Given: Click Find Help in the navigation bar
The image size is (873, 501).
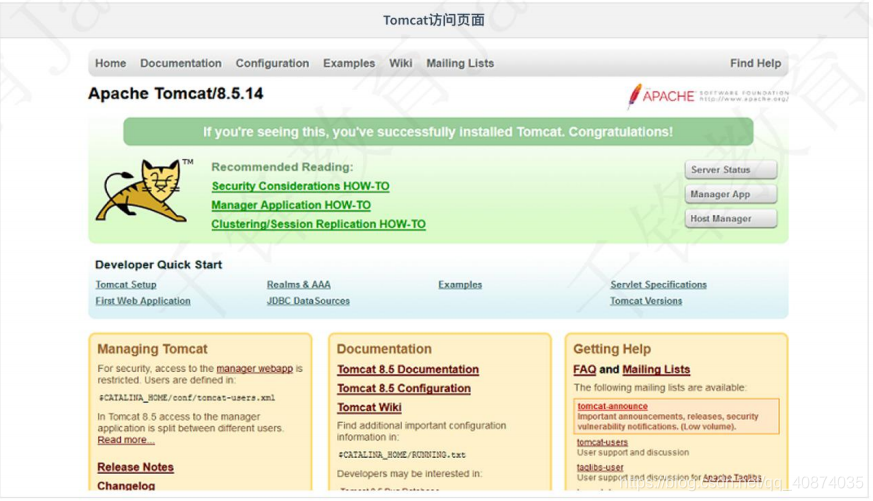Looking at the screenshot, I should [x=756, y=63].
